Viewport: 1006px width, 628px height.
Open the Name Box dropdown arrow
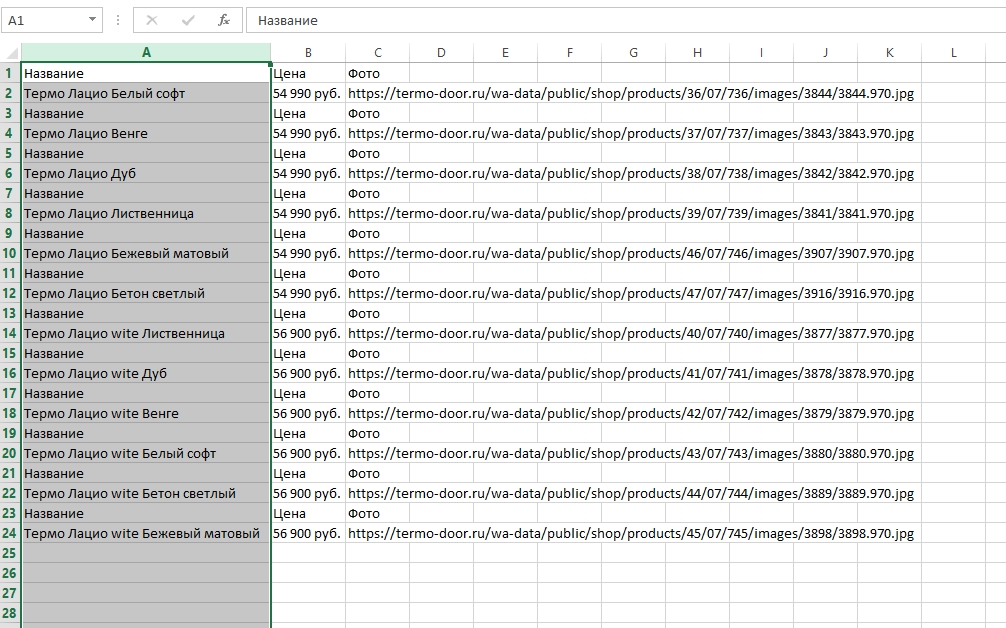92,20
